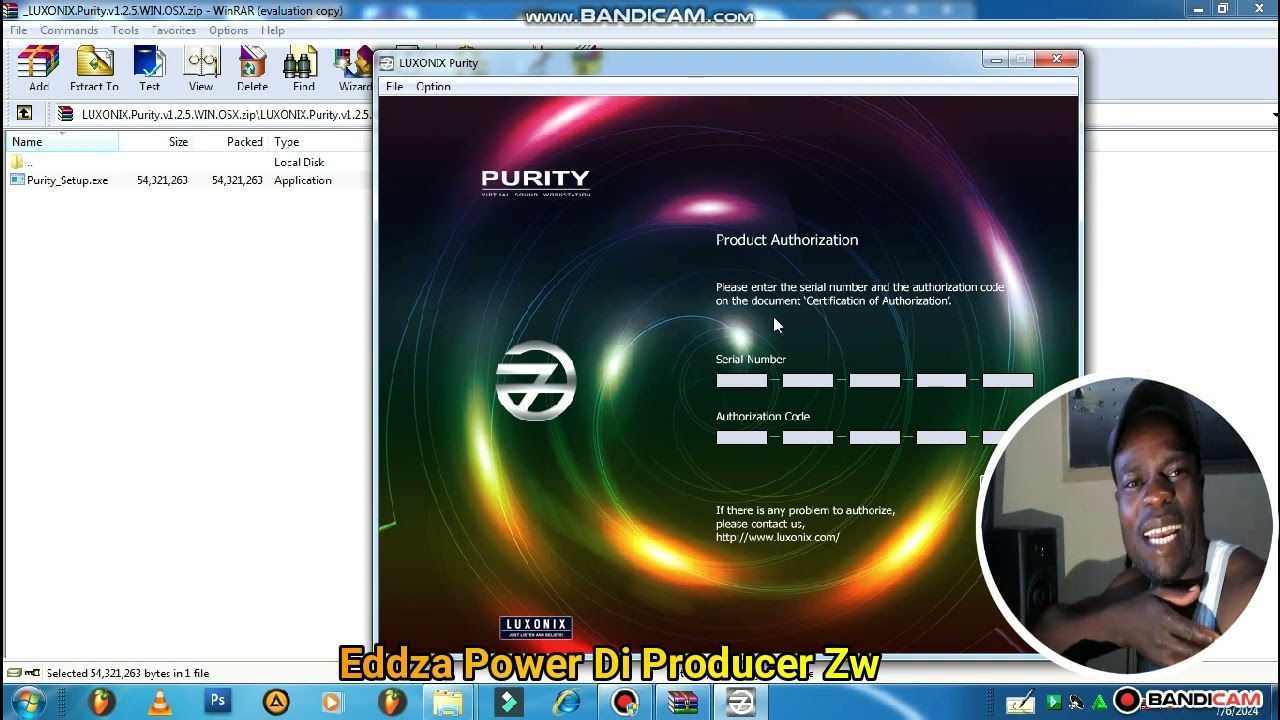The image size is (1280, 720).
Task: Click the third Serial Number field
Action: [875, 380]
